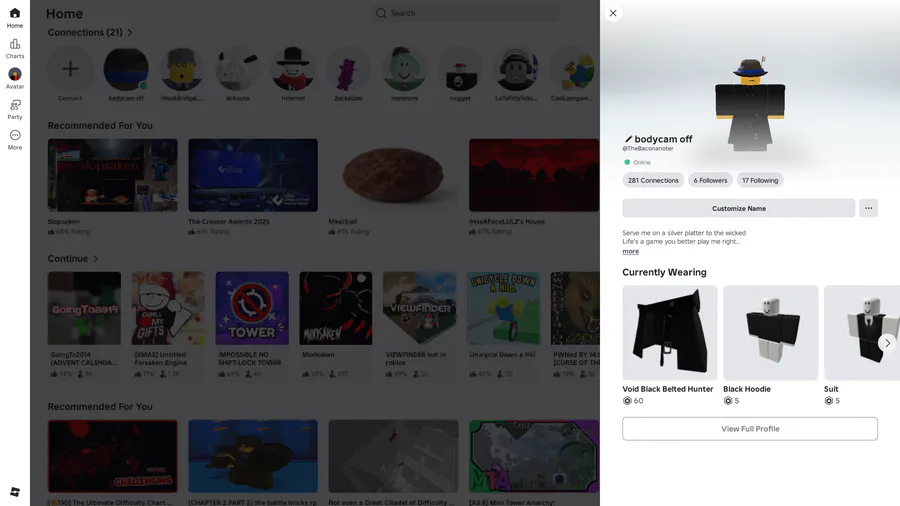Open immature connection avatar
Screen dimensions: 900x506
(x=404, y=69)
